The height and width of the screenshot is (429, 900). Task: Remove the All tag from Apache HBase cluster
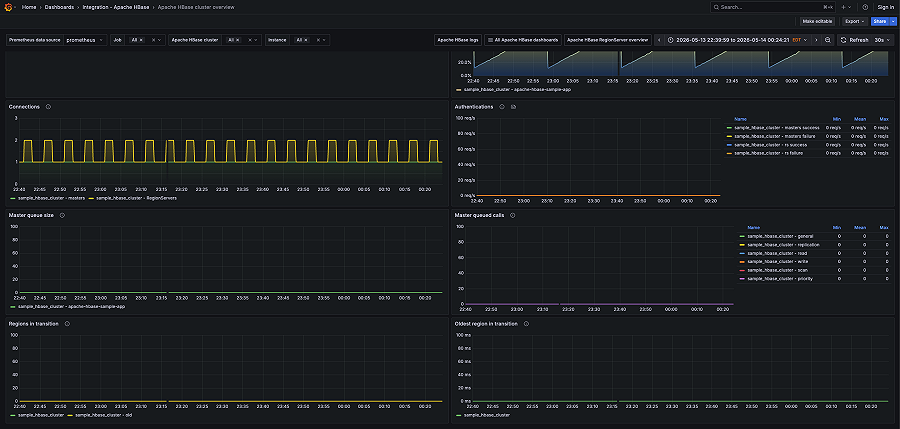click(x=238, y=40)
